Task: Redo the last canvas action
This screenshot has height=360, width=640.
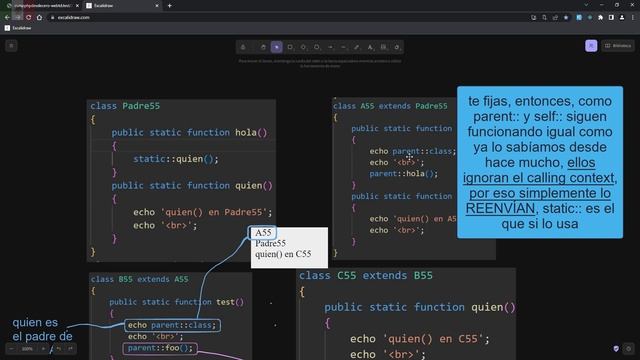Action: pos(70,349)
